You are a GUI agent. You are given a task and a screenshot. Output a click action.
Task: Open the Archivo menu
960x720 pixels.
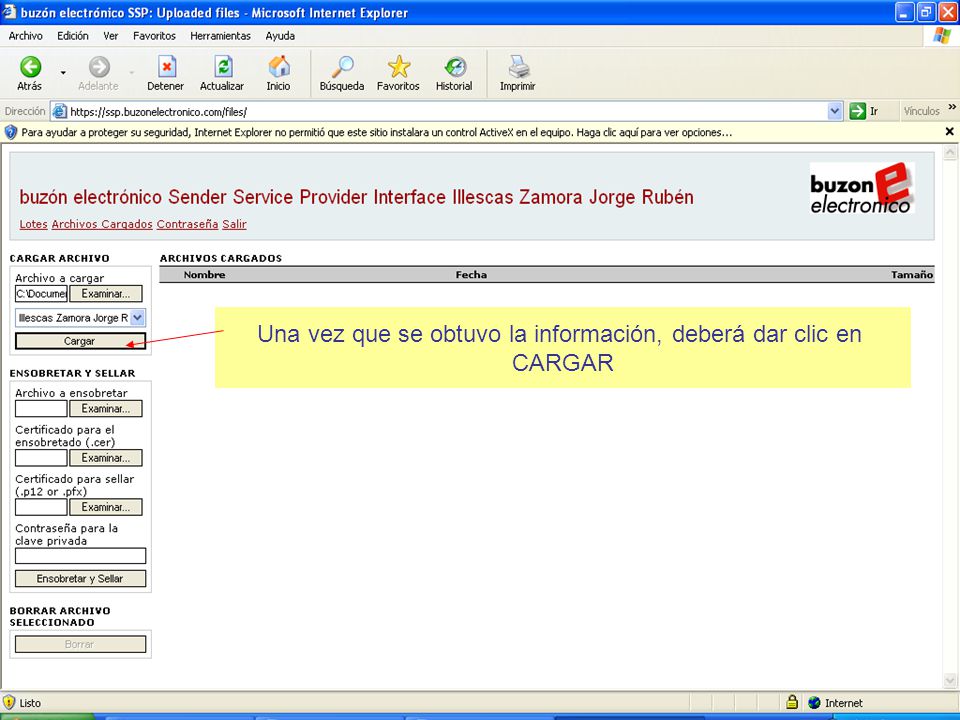(26, 36)
